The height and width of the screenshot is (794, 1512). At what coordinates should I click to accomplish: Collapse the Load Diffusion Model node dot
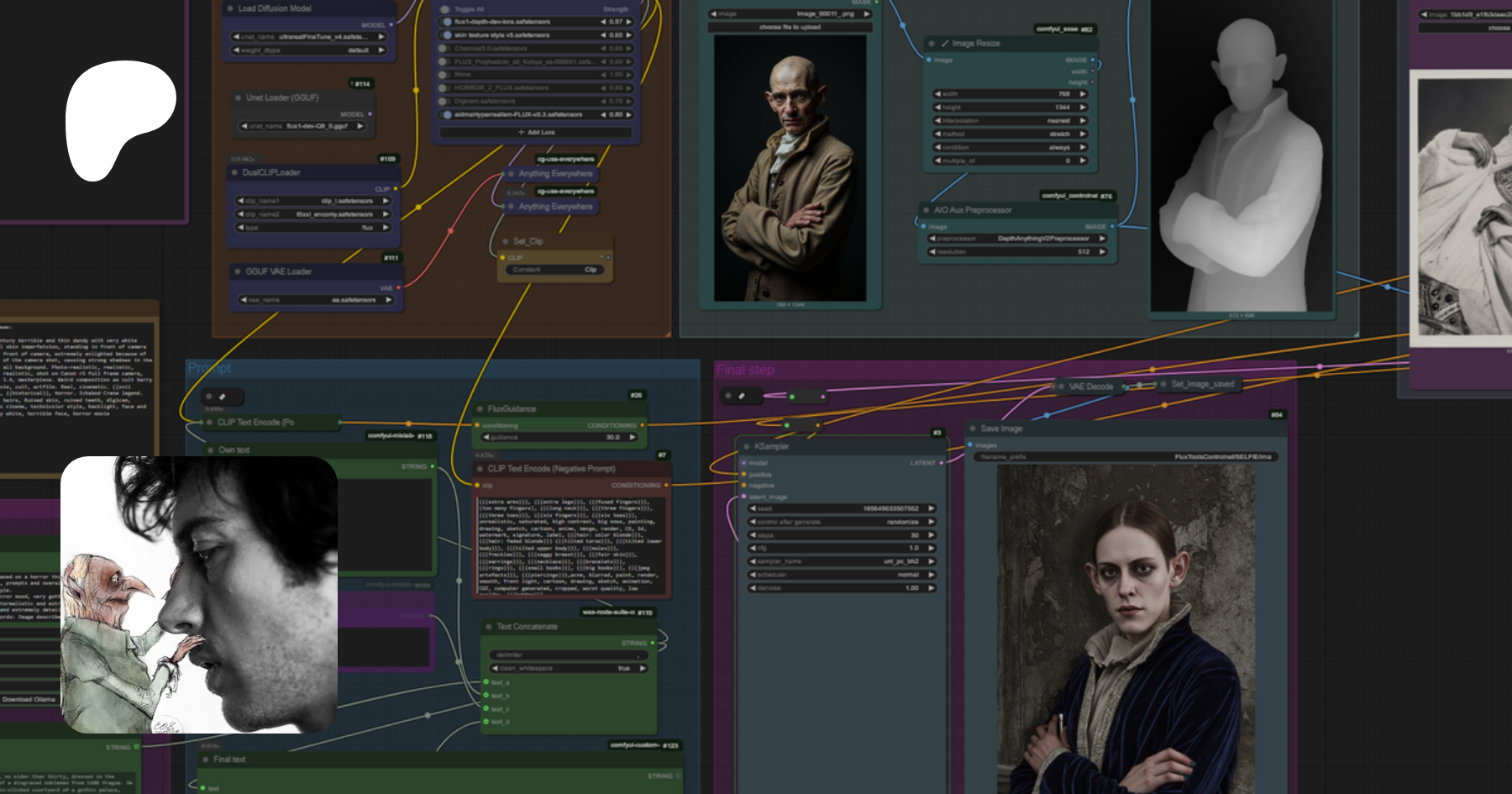click(x=229, y=8)
